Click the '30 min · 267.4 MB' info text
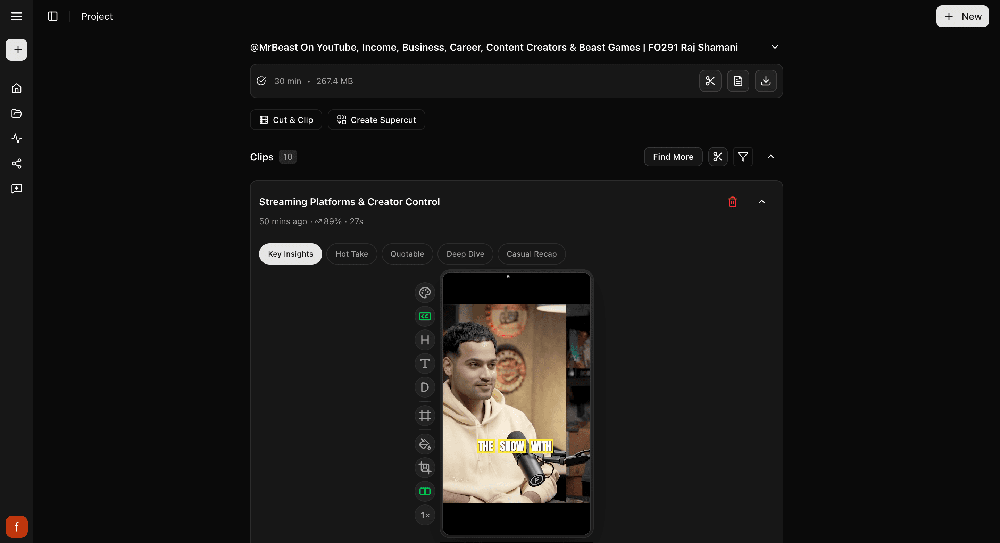 coord(313,81)
